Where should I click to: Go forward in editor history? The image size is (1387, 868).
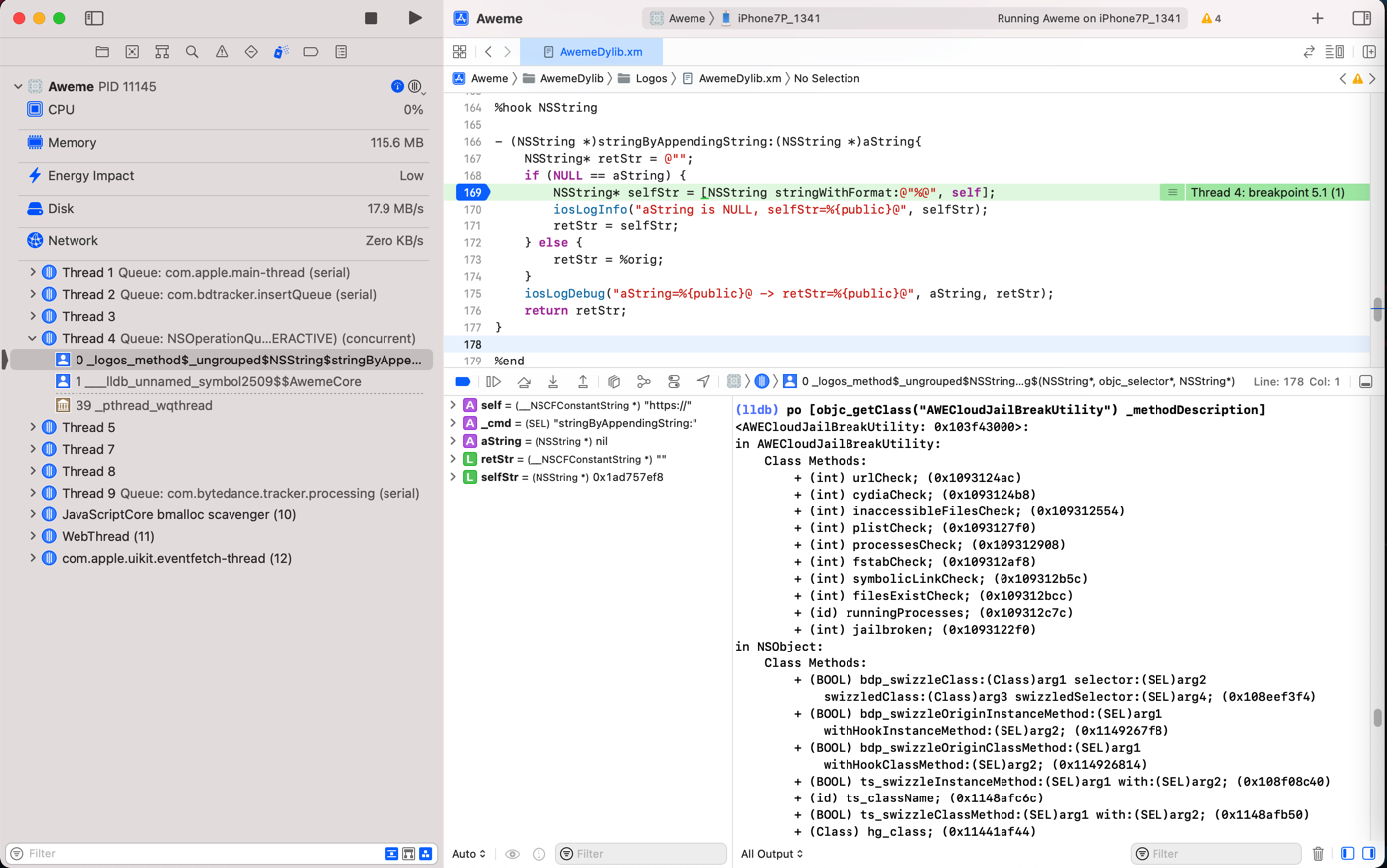coord(507,52)
